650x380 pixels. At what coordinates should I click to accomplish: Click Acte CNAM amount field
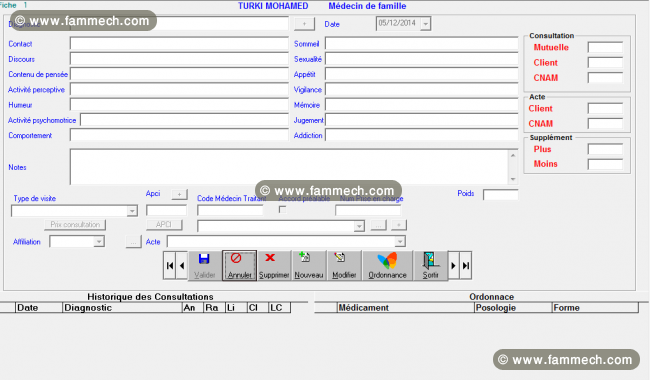pos(605,123)
